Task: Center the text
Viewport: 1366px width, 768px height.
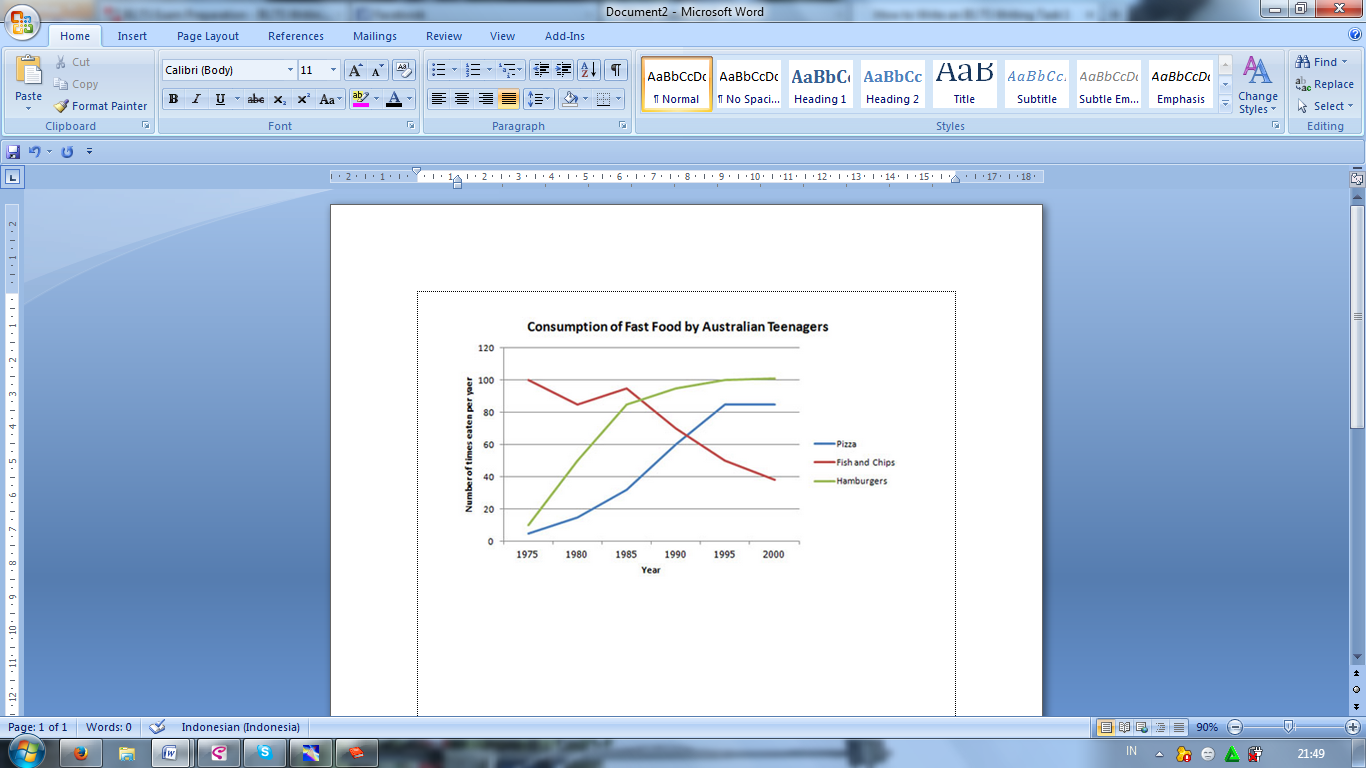Action: tap(462, 99)
